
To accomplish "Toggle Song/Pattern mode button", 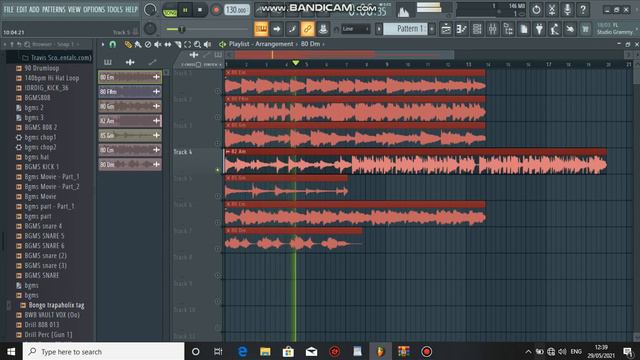I will [x=170, y=10].
